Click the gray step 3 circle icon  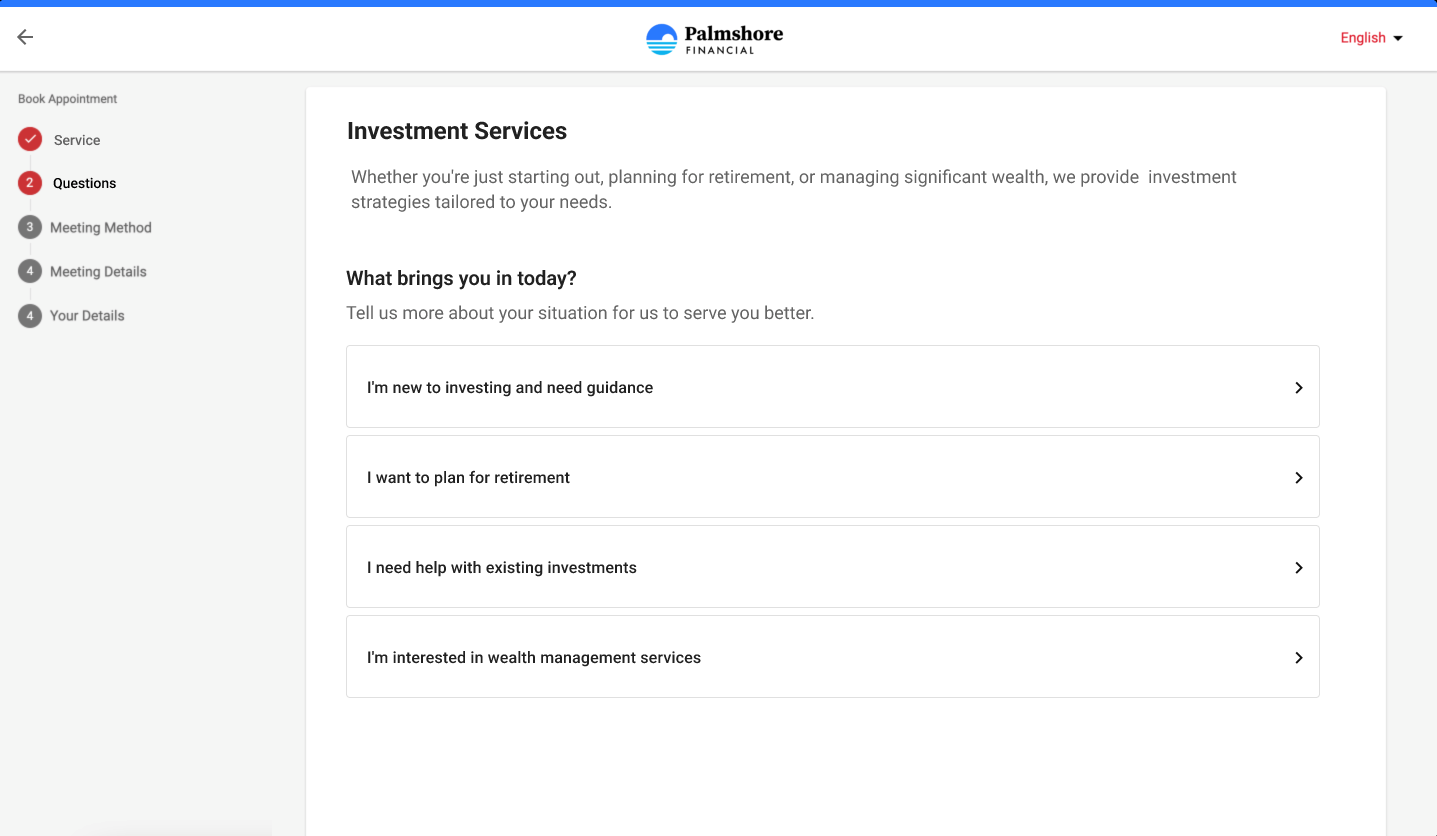(x=30, y=227)
